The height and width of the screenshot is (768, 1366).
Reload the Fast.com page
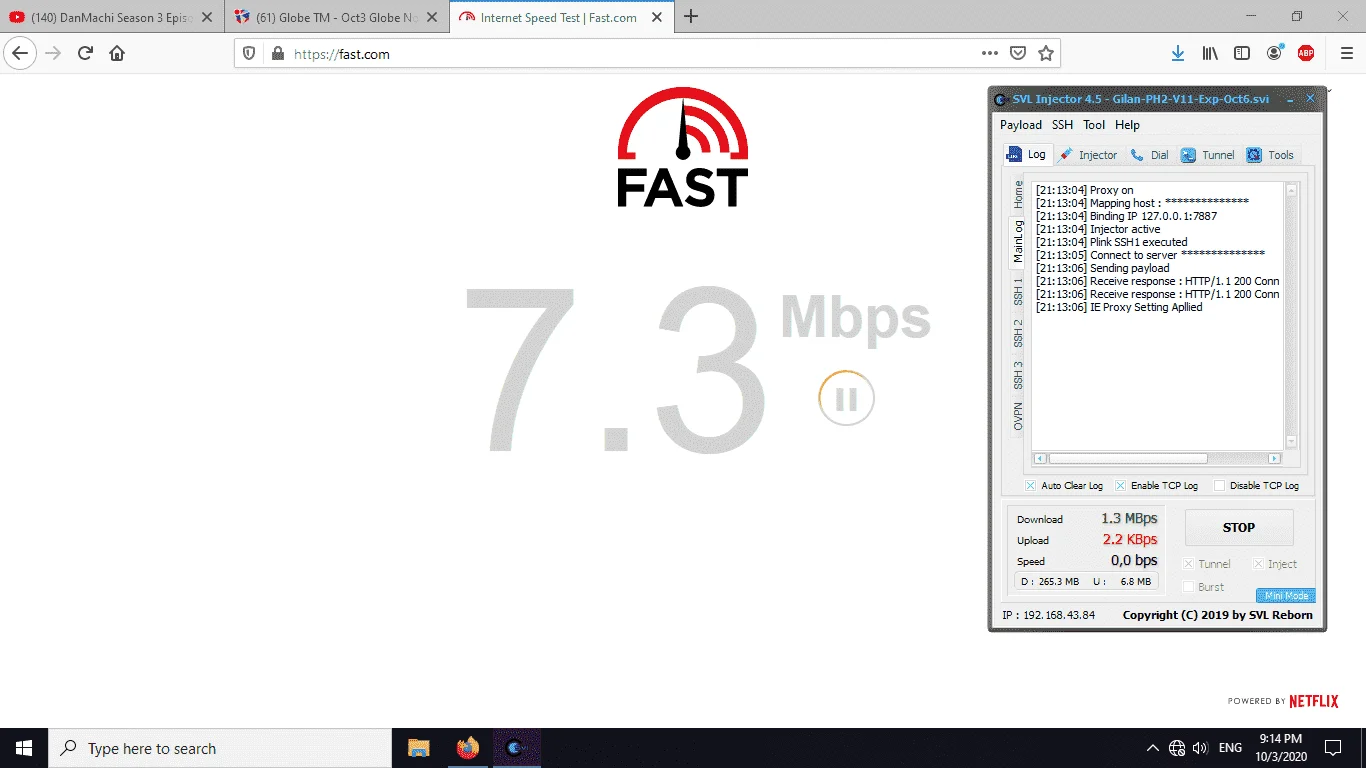pos(86,54)
